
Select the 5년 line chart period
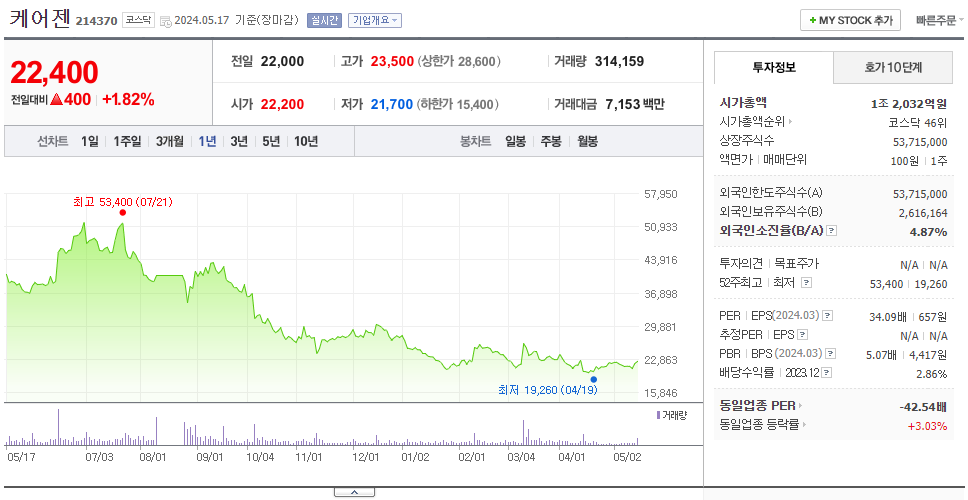(271, 141)
